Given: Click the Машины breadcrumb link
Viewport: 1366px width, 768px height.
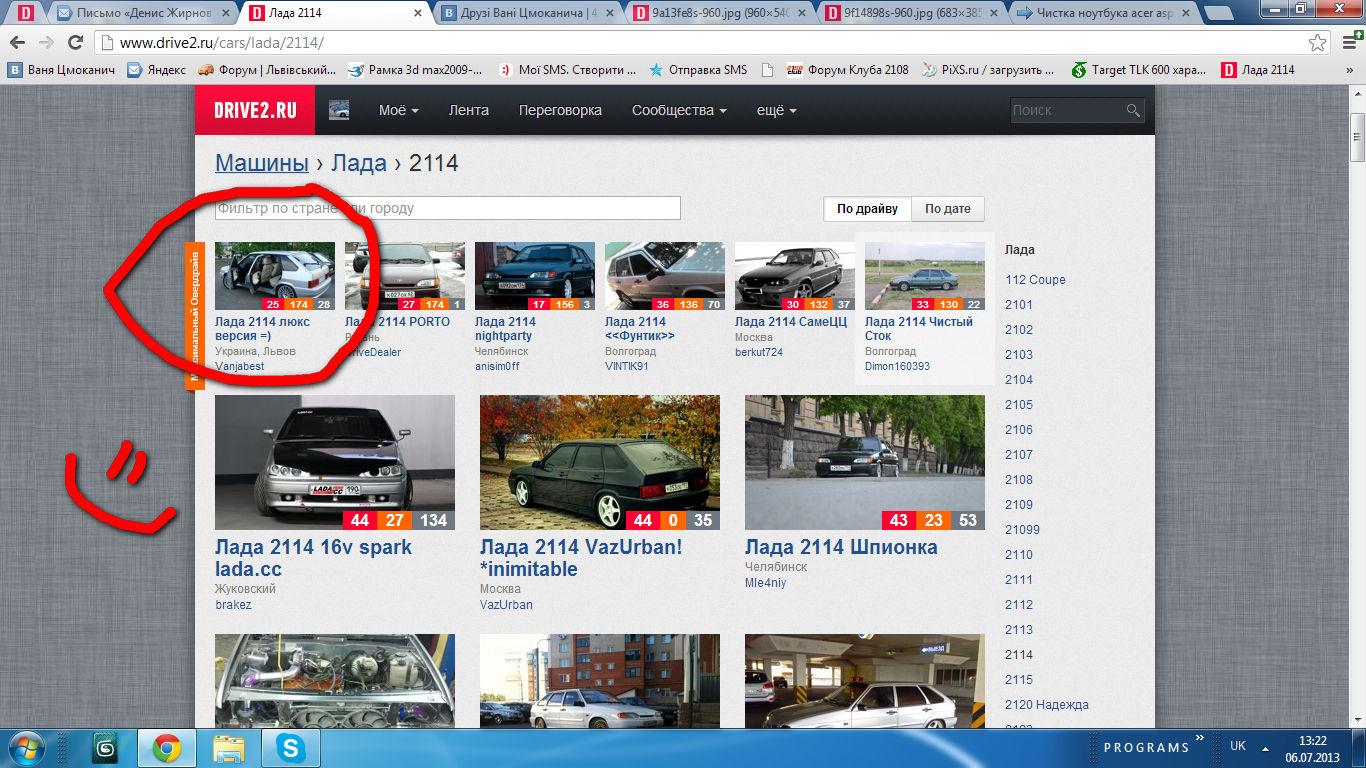Looking at the screenshot, I should (262, 164).
